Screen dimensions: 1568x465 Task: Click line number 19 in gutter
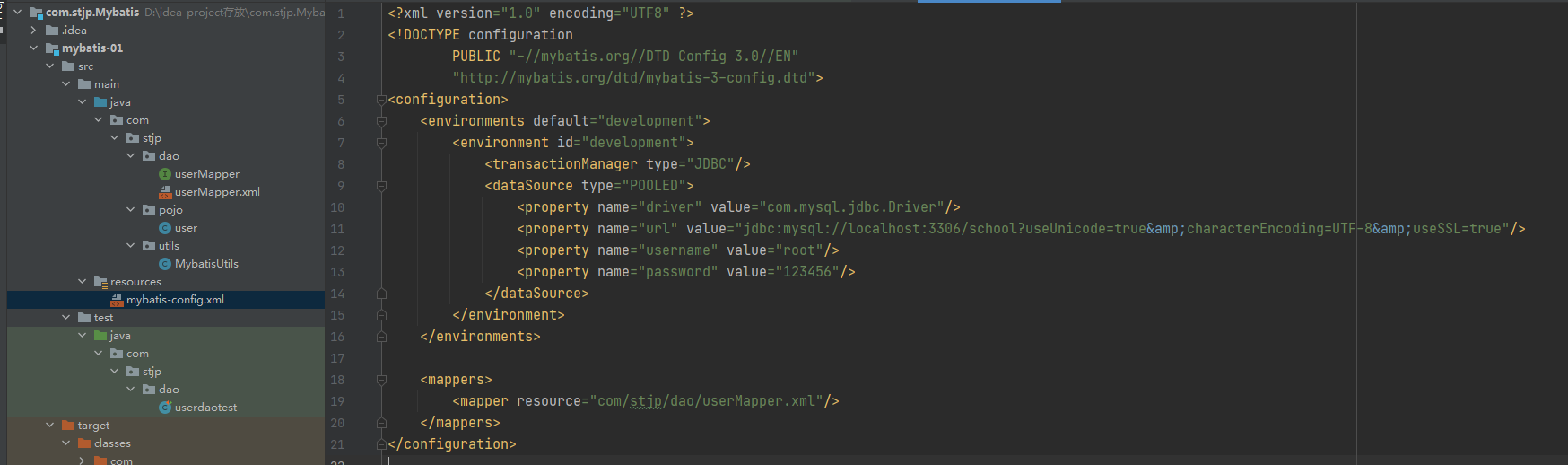point(337,401)
